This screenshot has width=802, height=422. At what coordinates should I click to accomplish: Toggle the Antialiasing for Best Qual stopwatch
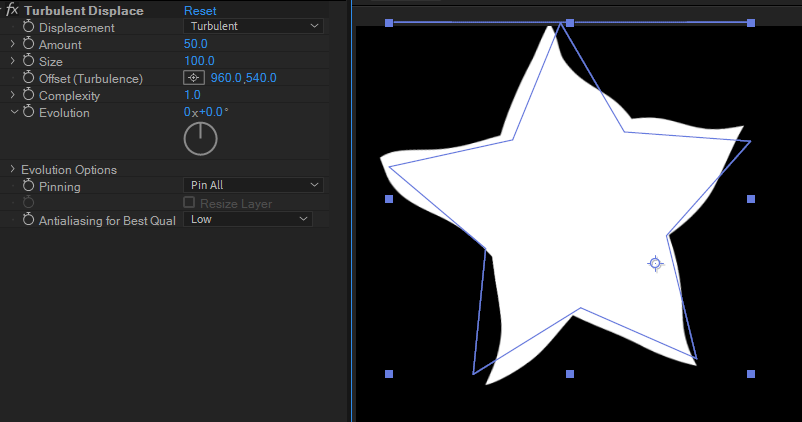point(29,220)
